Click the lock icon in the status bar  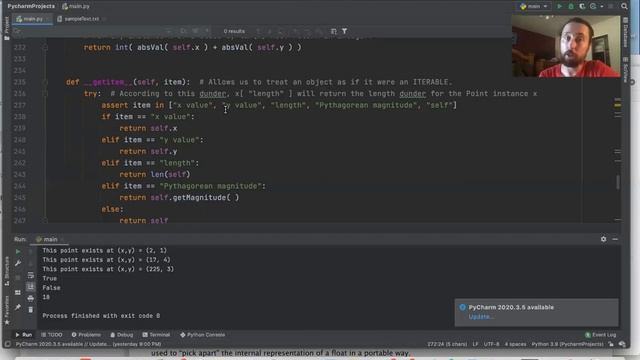(611, 344)
